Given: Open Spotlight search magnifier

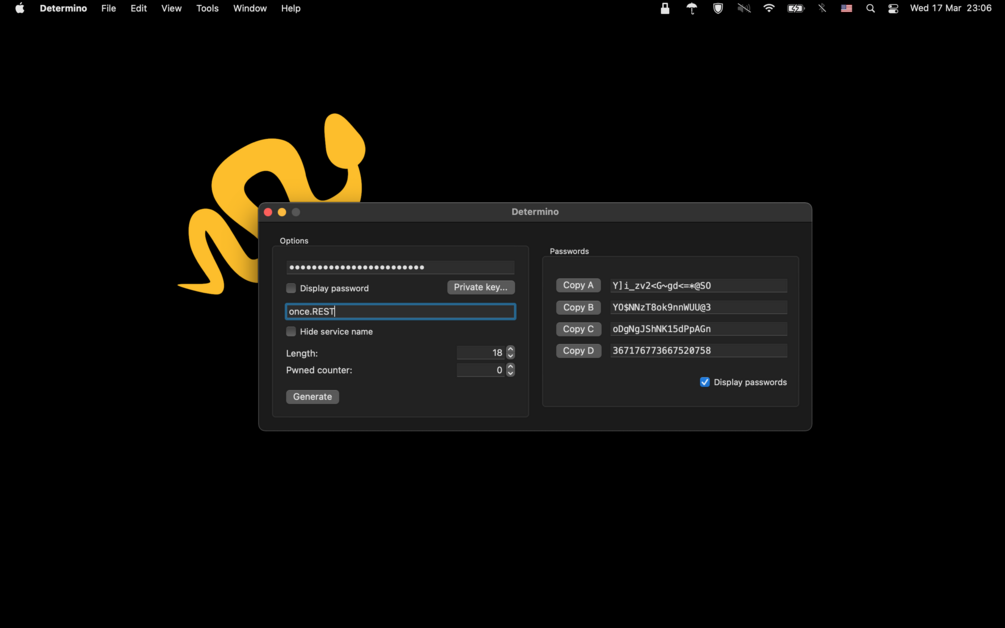Looking at the screenshot, I should 870,8.
